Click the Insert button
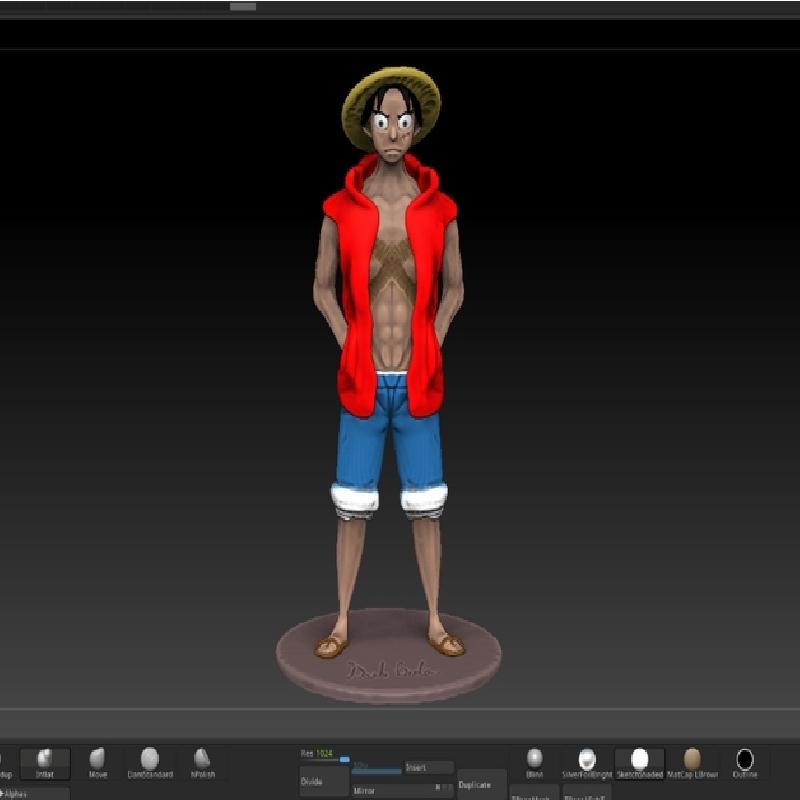The height and width of the screenshot is (800, 800). pos(427,768)
